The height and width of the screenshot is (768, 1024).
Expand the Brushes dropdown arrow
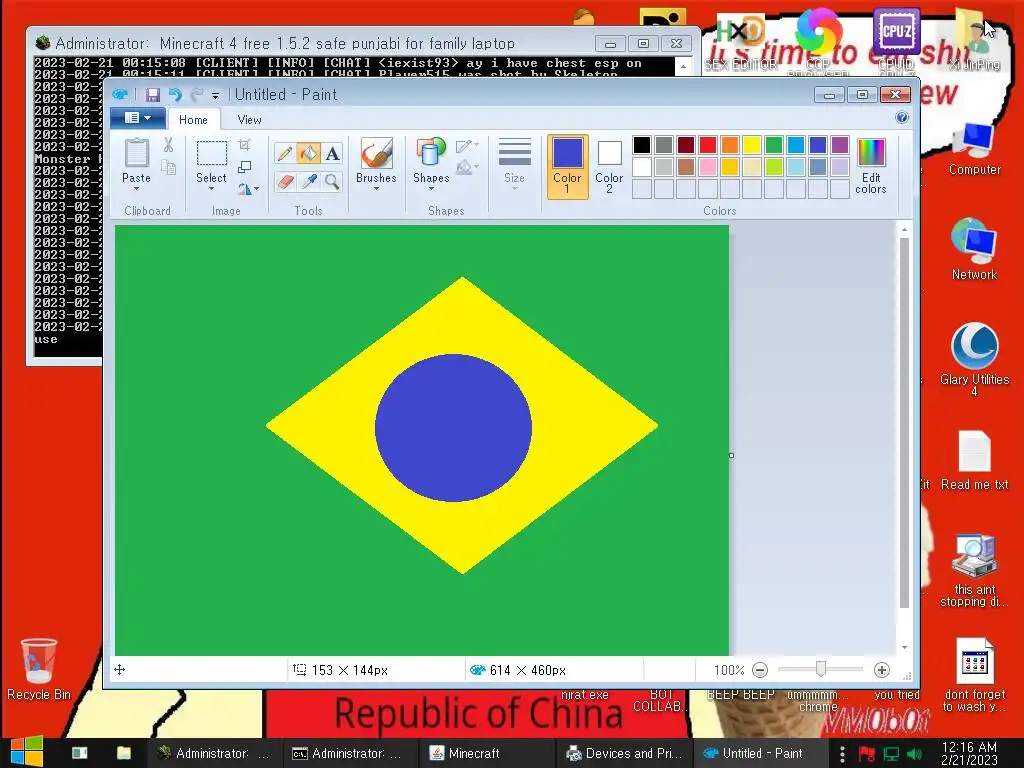376,189
